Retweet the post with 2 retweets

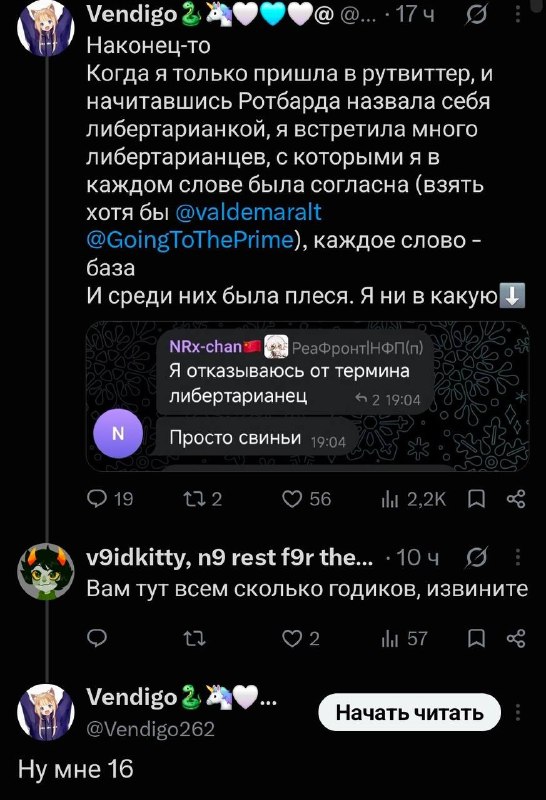pyautogui.click(x=203, y=499)
